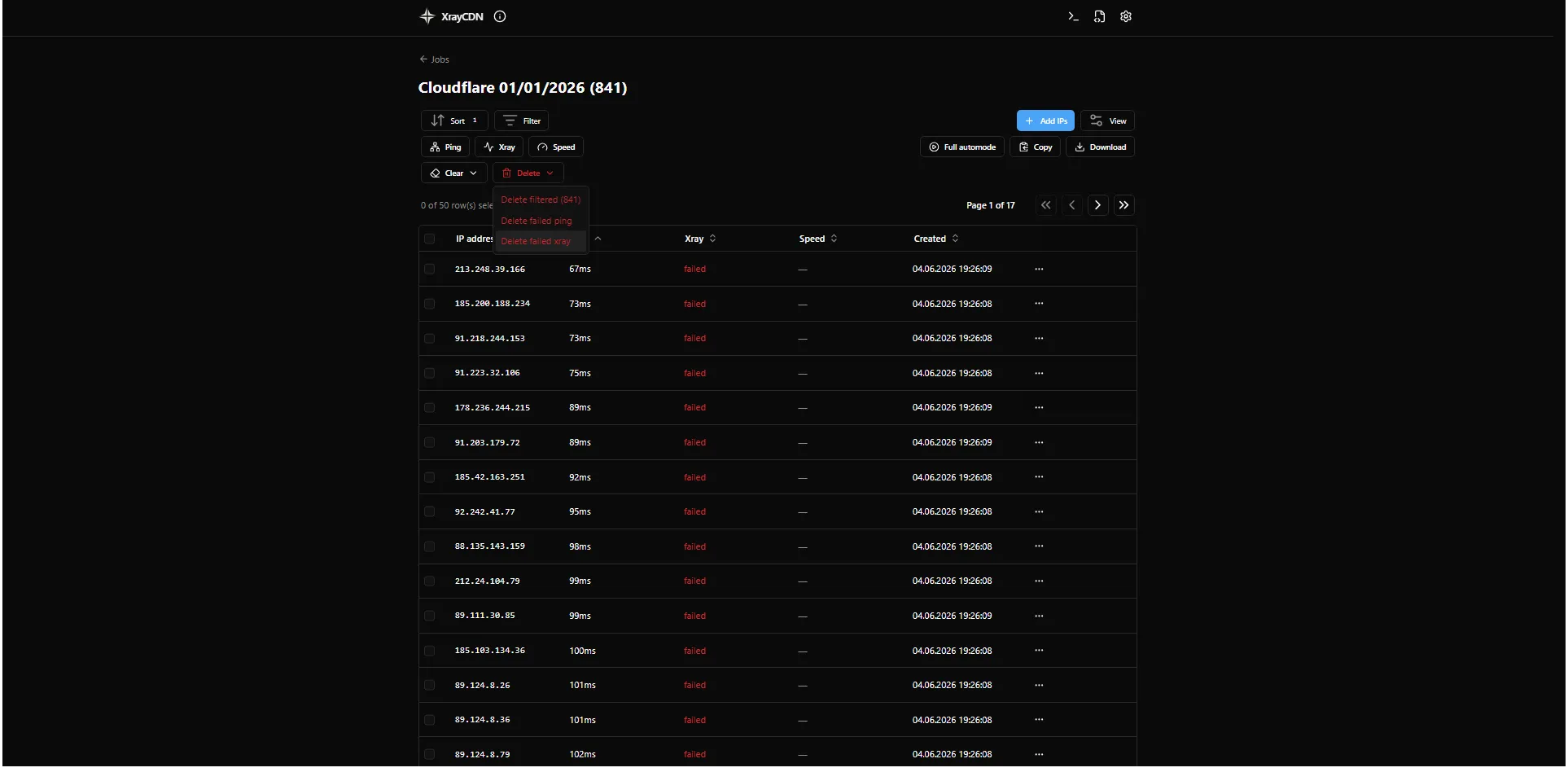Click the XrayCDN star logo
The height and width of the screenshot is (772, 1568).
(x=427, y=16)
